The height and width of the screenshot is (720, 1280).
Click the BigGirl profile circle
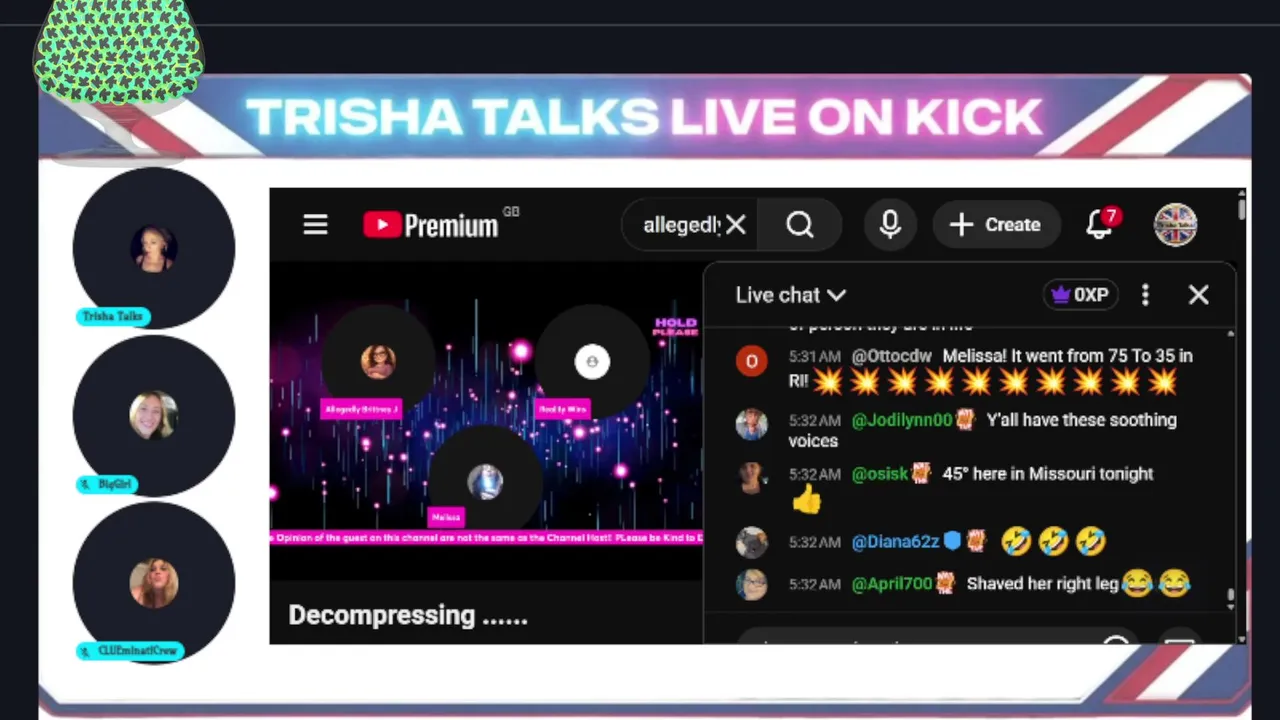(154, 416)
